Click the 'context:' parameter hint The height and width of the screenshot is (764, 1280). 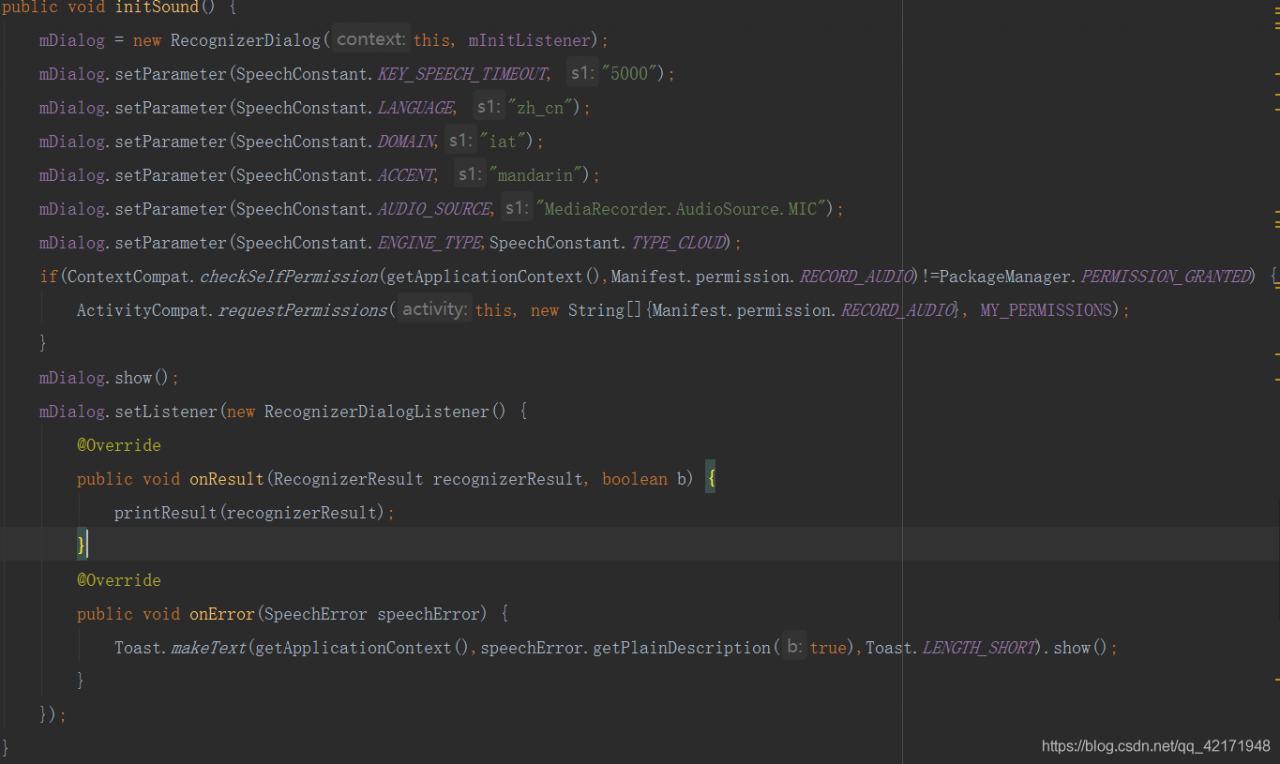(371, 39)
